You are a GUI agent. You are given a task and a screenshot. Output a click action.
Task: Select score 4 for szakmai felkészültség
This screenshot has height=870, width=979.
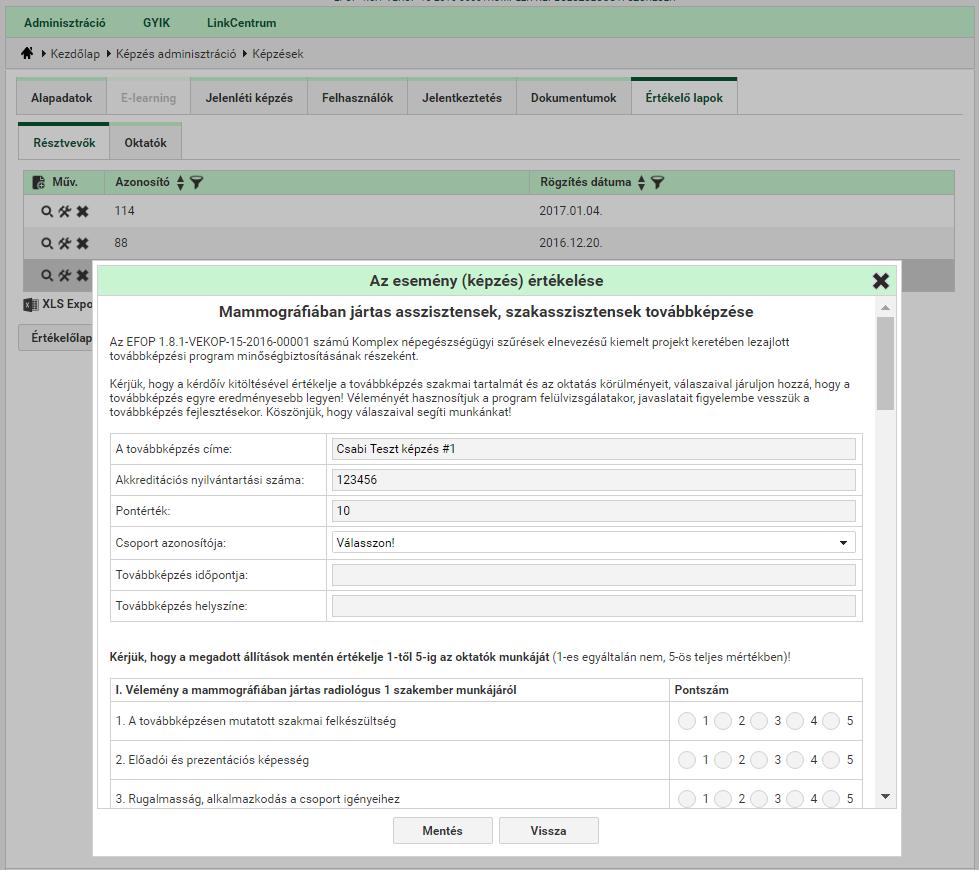click(x=795, y=721)
